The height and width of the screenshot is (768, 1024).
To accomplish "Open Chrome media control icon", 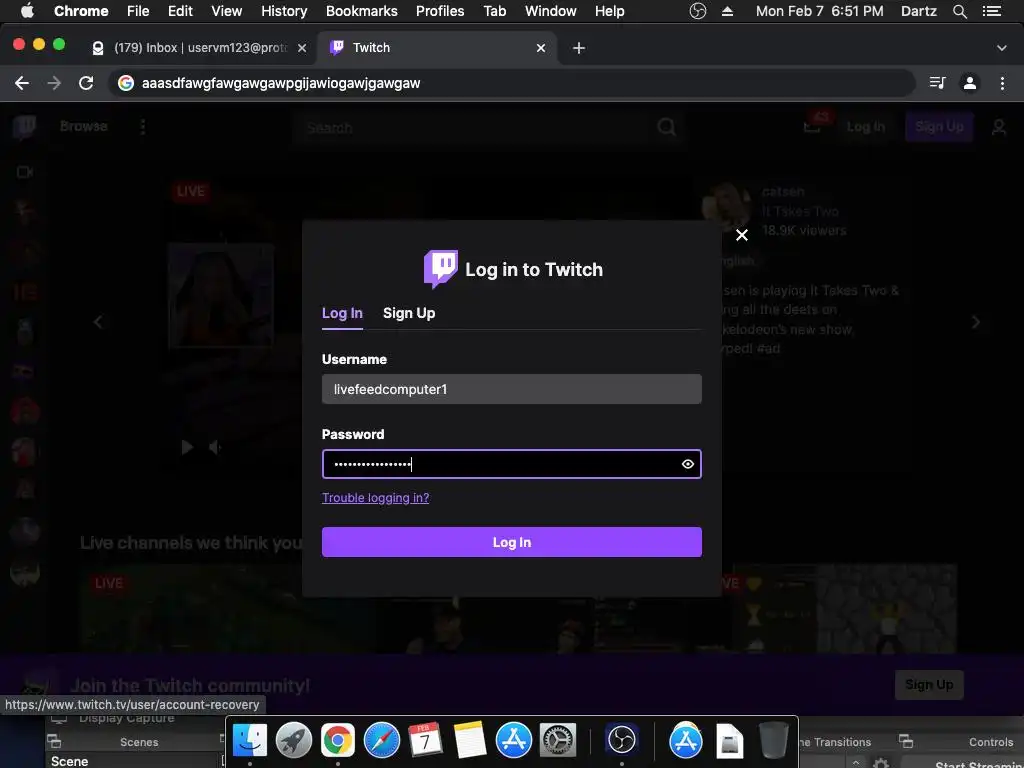I will click(x=937, y=83).
